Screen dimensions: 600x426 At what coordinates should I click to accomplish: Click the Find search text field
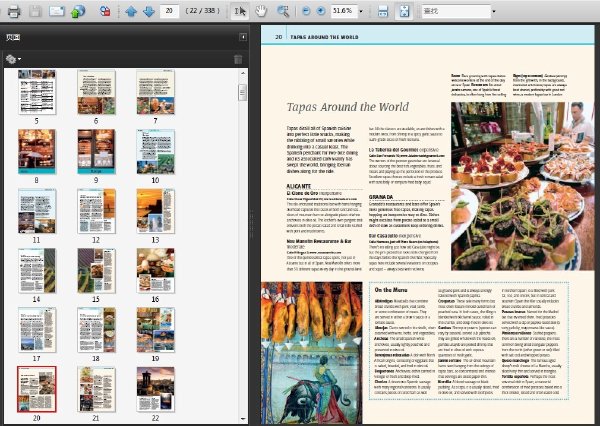[456, 11]
